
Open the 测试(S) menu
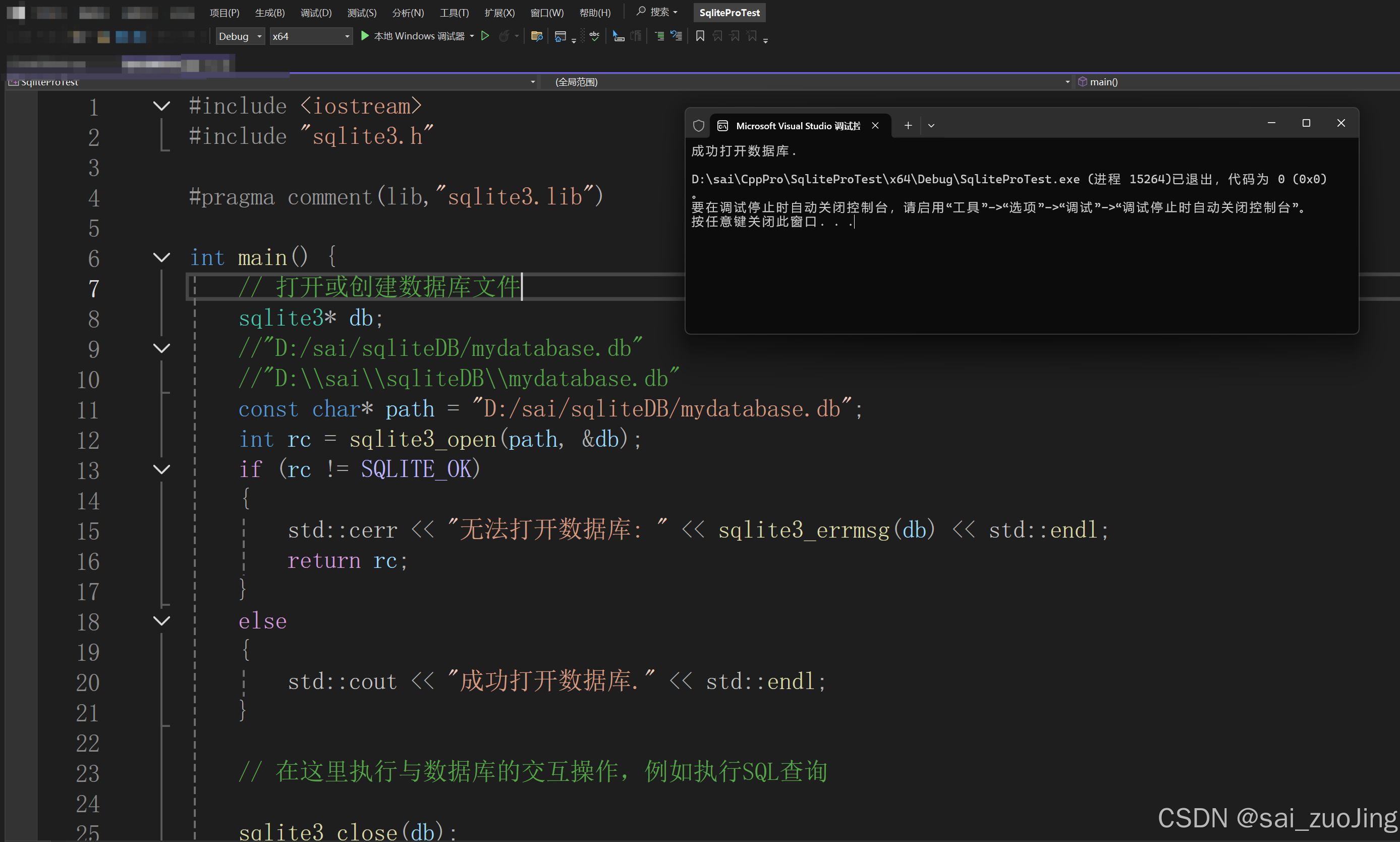(x=362, y=13)
